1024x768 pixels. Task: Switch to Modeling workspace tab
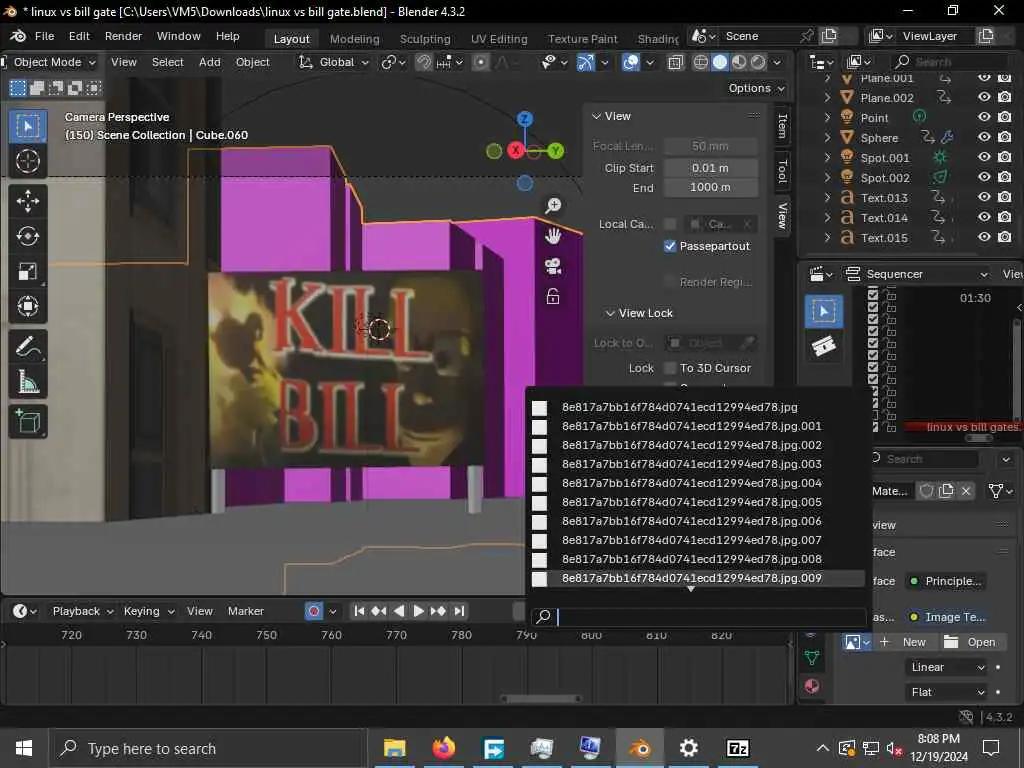coord(355,39)
